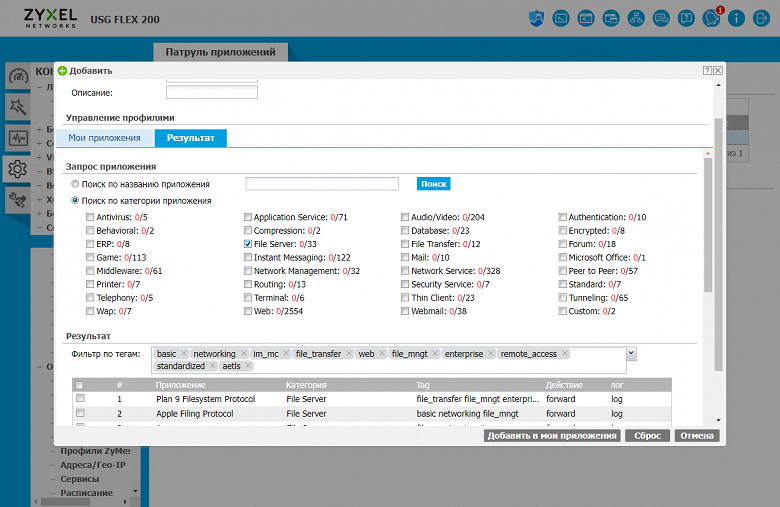Click the Tag column header

[x=423, y=385]
